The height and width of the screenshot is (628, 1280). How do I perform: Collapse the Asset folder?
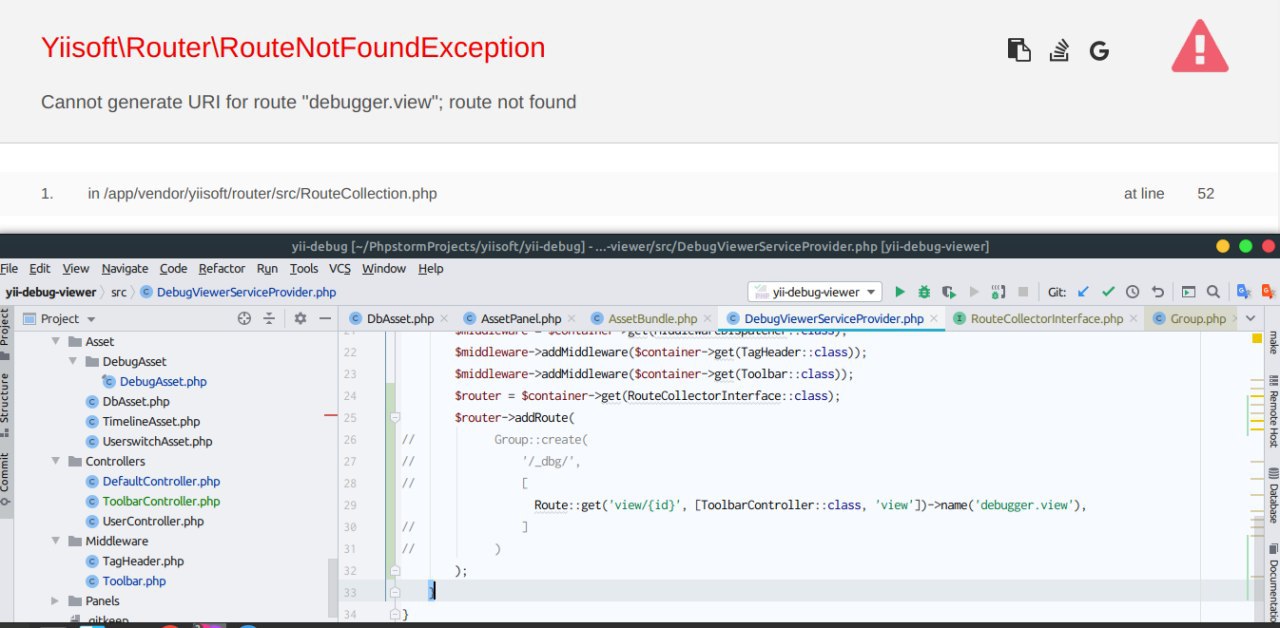(x=56, y=341)
